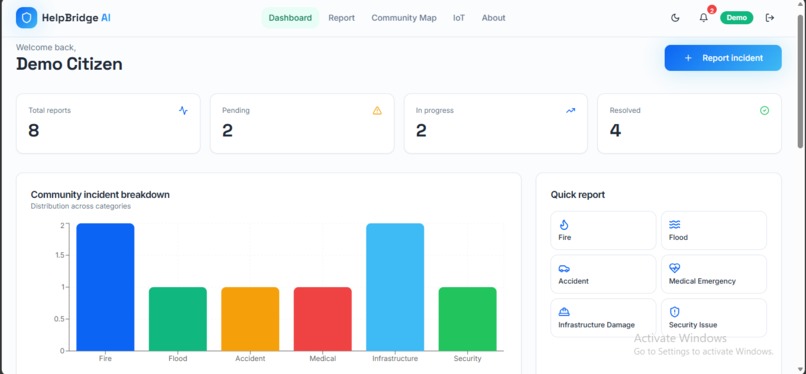Toggle dark mode with the moon icon
The width and height of the screenshot is (806, 374).
(675, 18)
